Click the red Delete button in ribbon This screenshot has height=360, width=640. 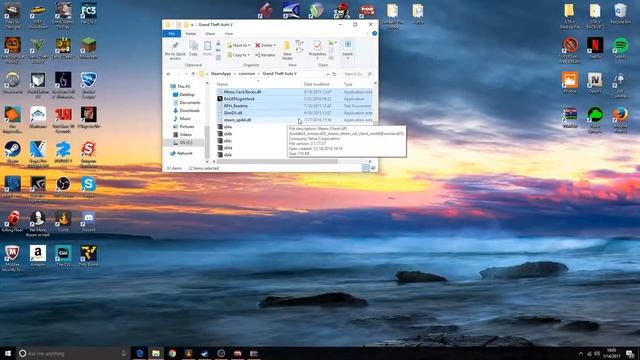265,45
